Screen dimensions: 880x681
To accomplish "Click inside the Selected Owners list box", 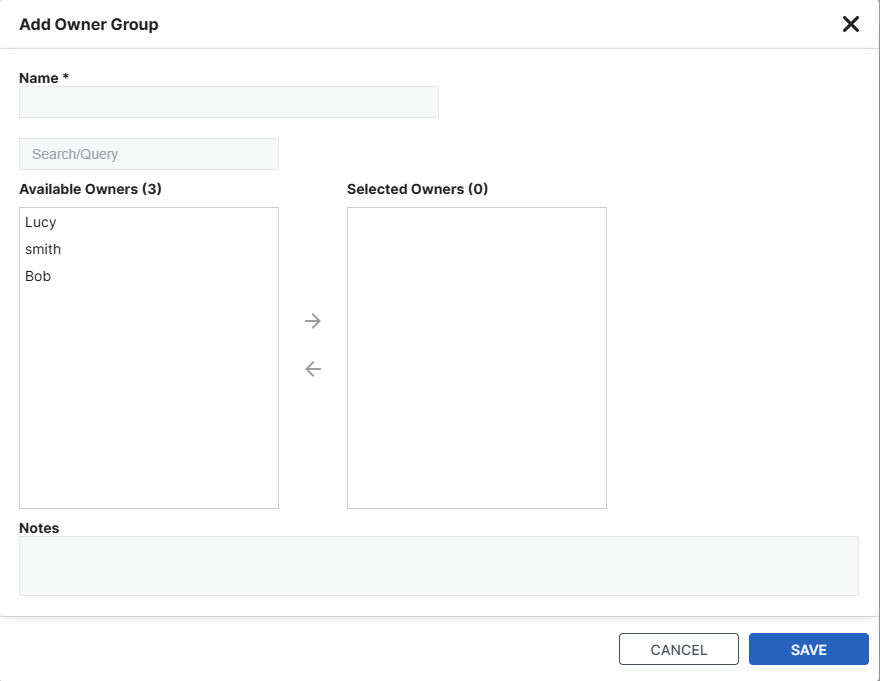I will coord(476,357).
